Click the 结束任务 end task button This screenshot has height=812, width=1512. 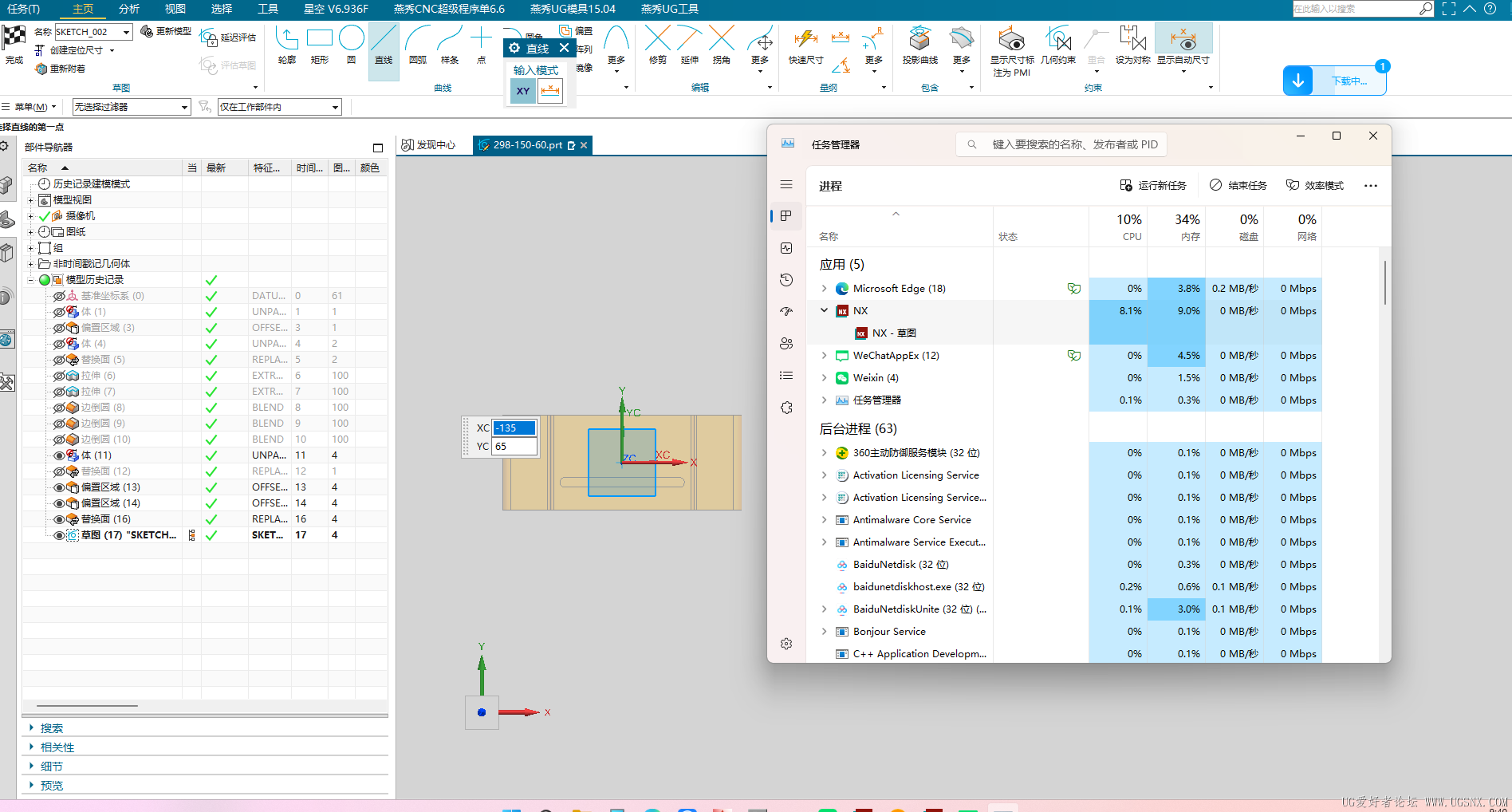click(1238, 186)
